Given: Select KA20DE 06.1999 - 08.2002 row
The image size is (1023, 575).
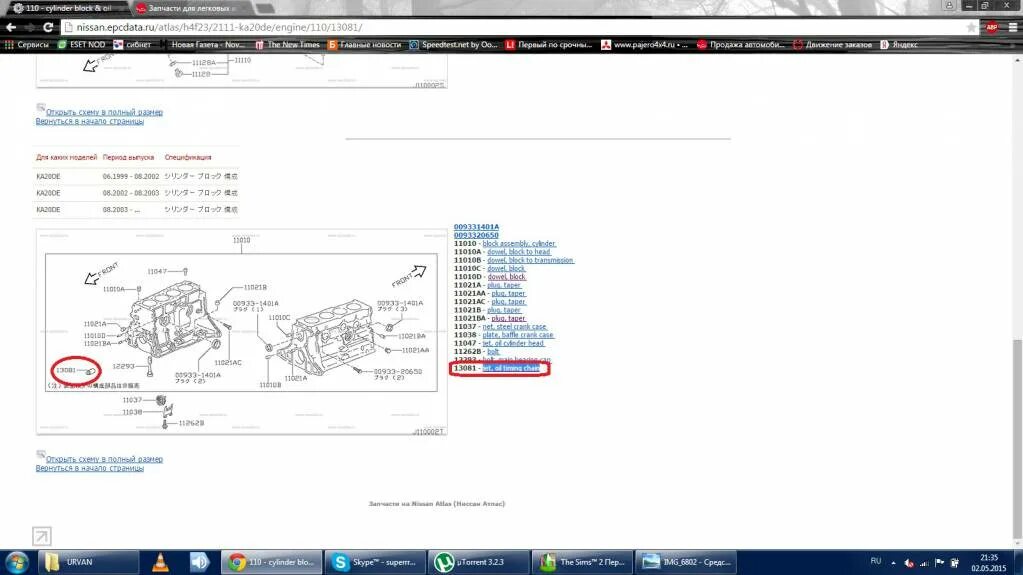Looking at the screenshot, I should pyautogui.click(x=137, y=176).
